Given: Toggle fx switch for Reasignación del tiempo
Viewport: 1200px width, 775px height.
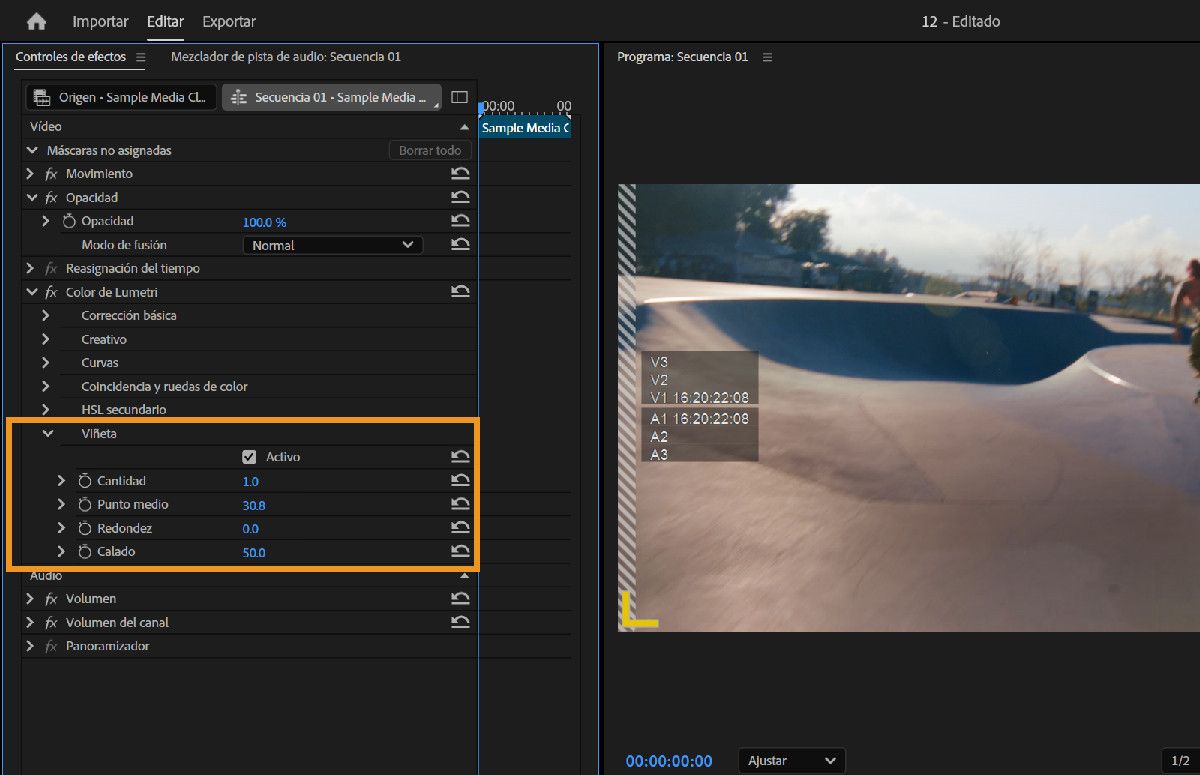Looking at the screenshot, I should (x=52, y=269).
